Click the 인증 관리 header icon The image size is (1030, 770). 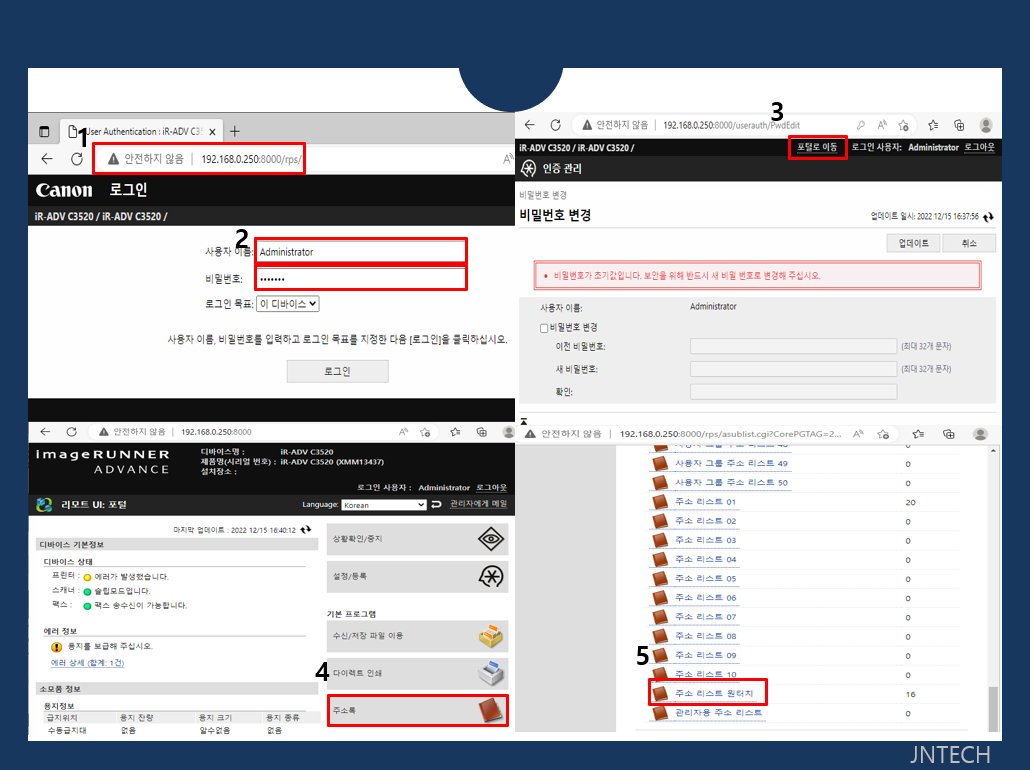tap(528, 168)
